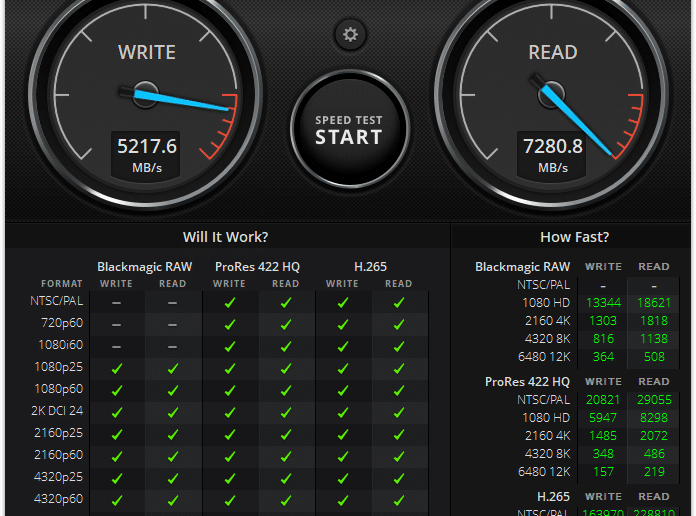Click the 720p60 format row label
696x516 pixels.
click(62, 323)
